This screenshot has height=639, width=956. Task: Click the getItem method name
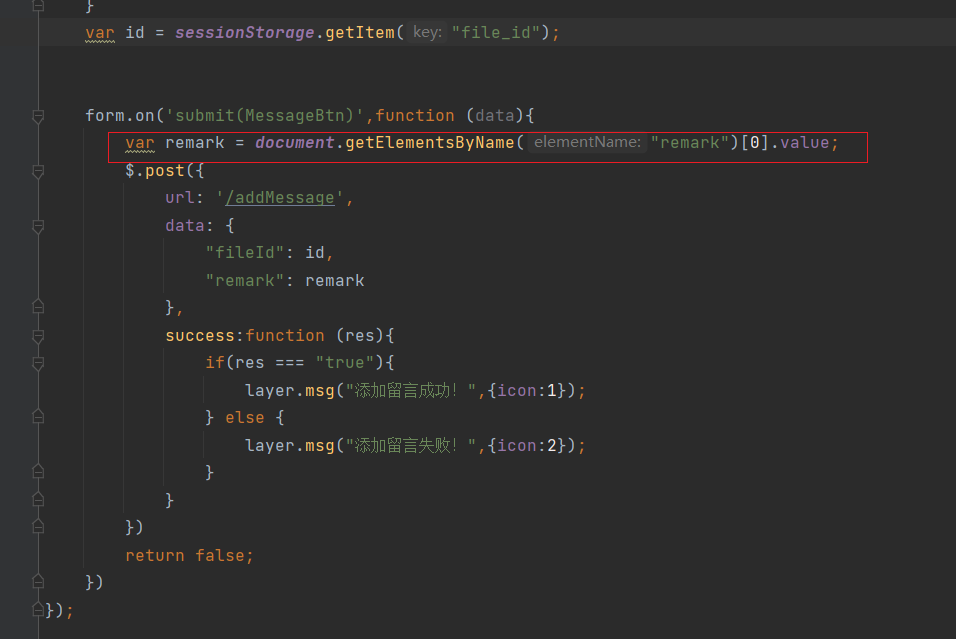pyautogui.click(x=360, y=33)
